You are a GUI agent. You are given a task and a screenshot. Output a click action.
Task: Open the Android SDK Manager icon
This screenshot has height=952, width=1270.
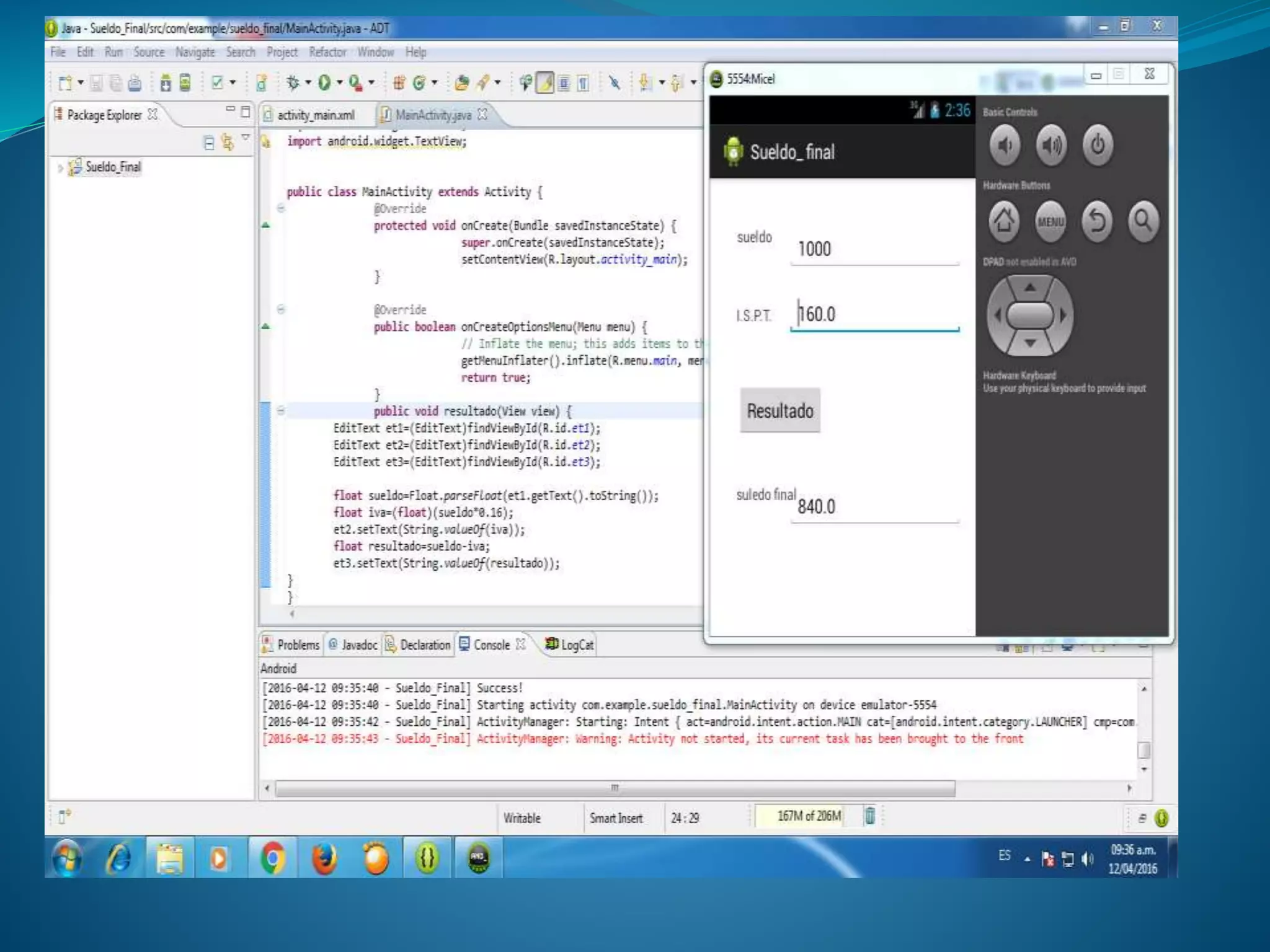pos(166,82)
